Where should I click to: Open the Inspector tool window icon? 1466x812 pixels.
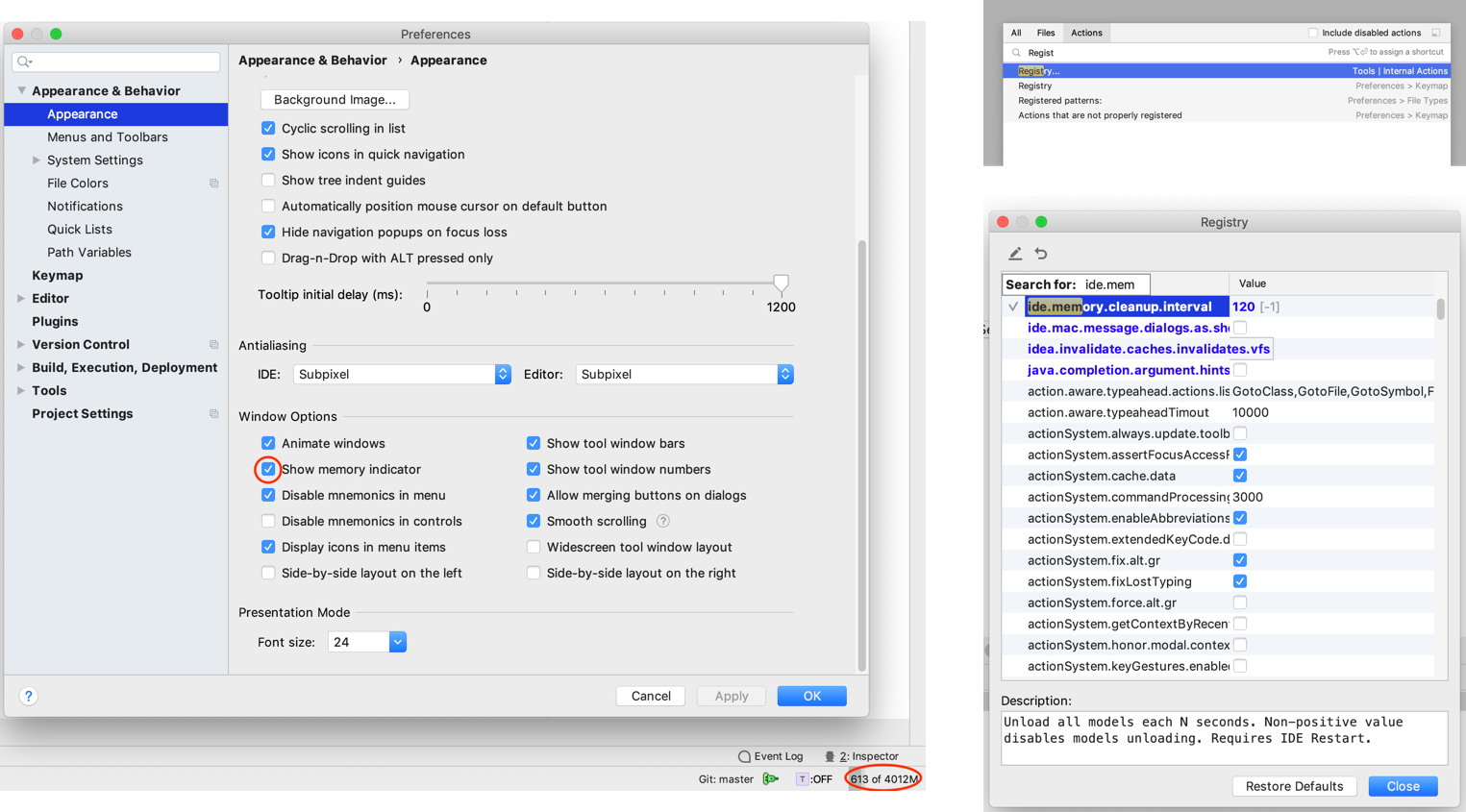click(830, 756)
